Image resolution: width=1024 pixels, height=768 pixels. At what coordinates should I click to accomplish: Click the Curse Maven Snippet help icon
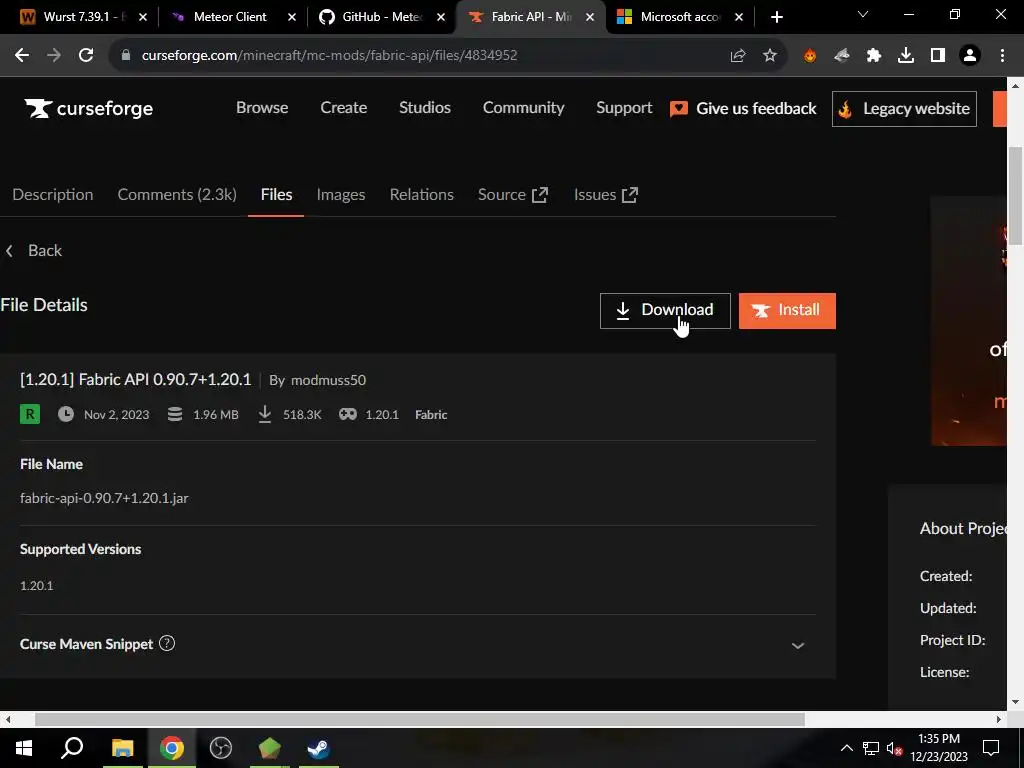tap(167, 643)
